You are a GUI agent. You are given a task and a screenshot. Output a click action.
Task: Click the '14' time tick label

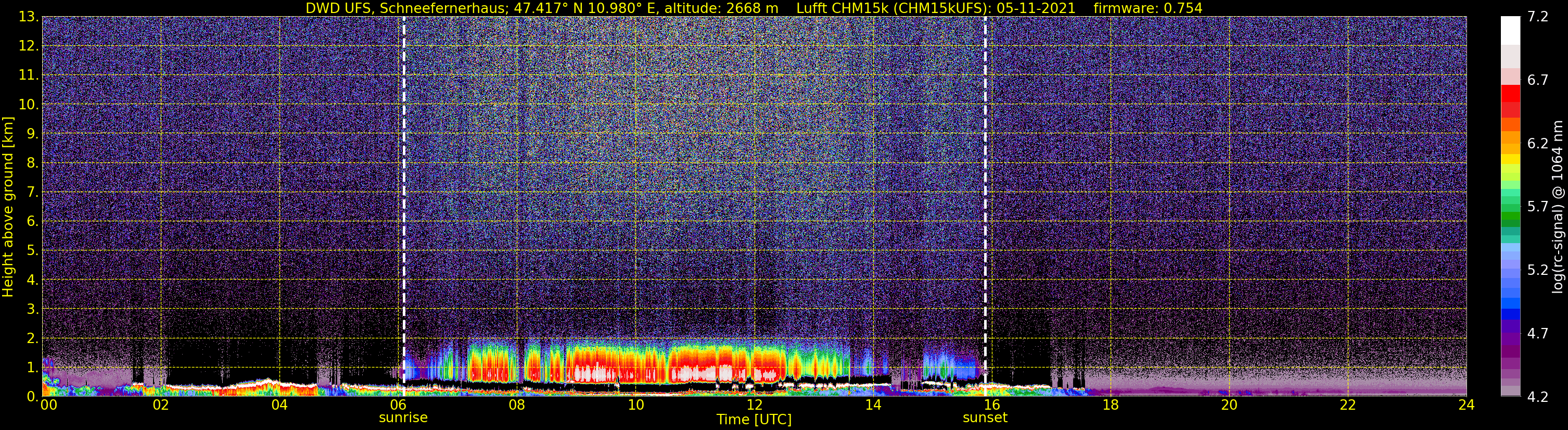click(x=873, y=405)
